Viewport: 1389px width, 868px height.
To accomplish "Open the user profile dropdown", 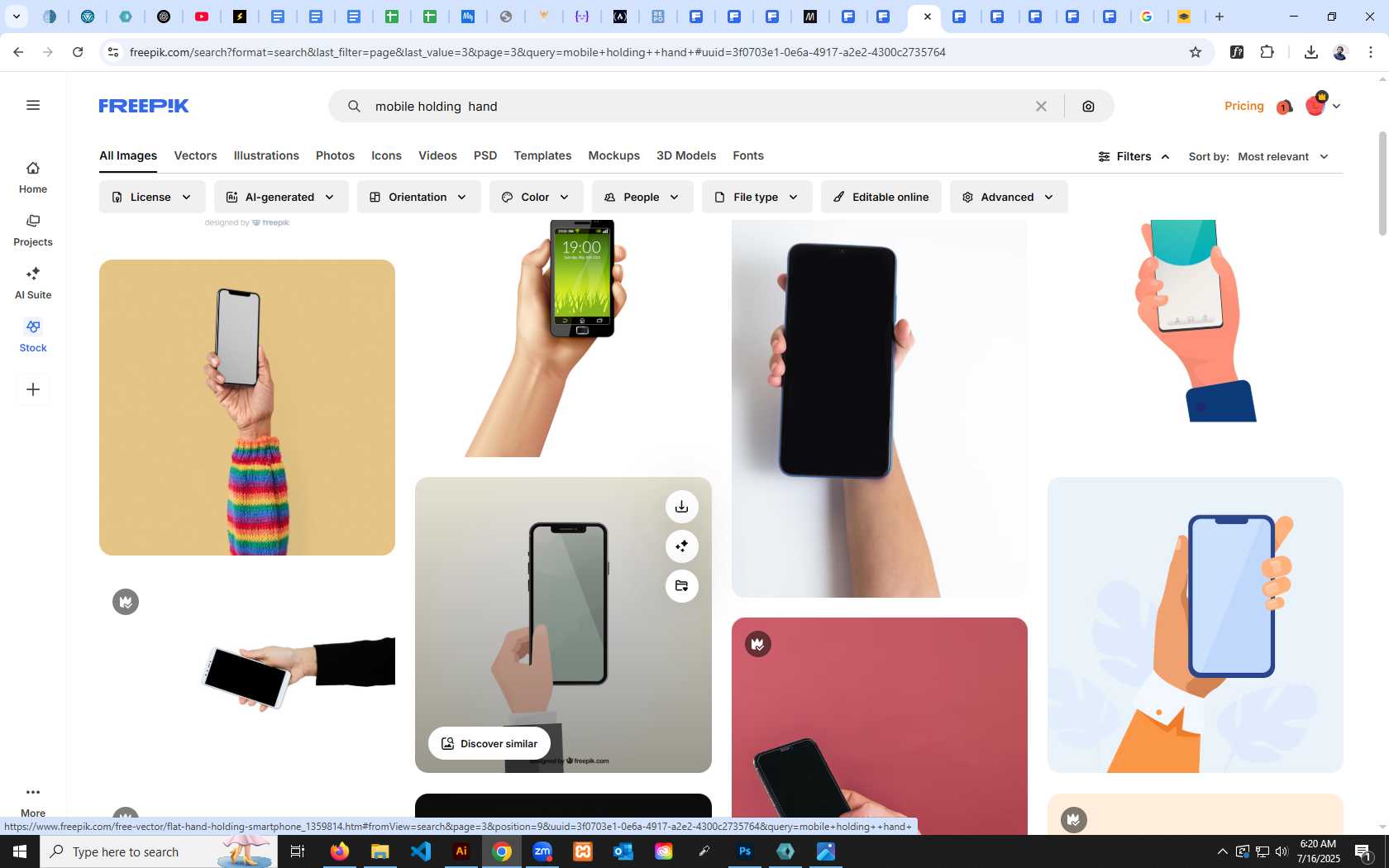I will (1323, 106).
